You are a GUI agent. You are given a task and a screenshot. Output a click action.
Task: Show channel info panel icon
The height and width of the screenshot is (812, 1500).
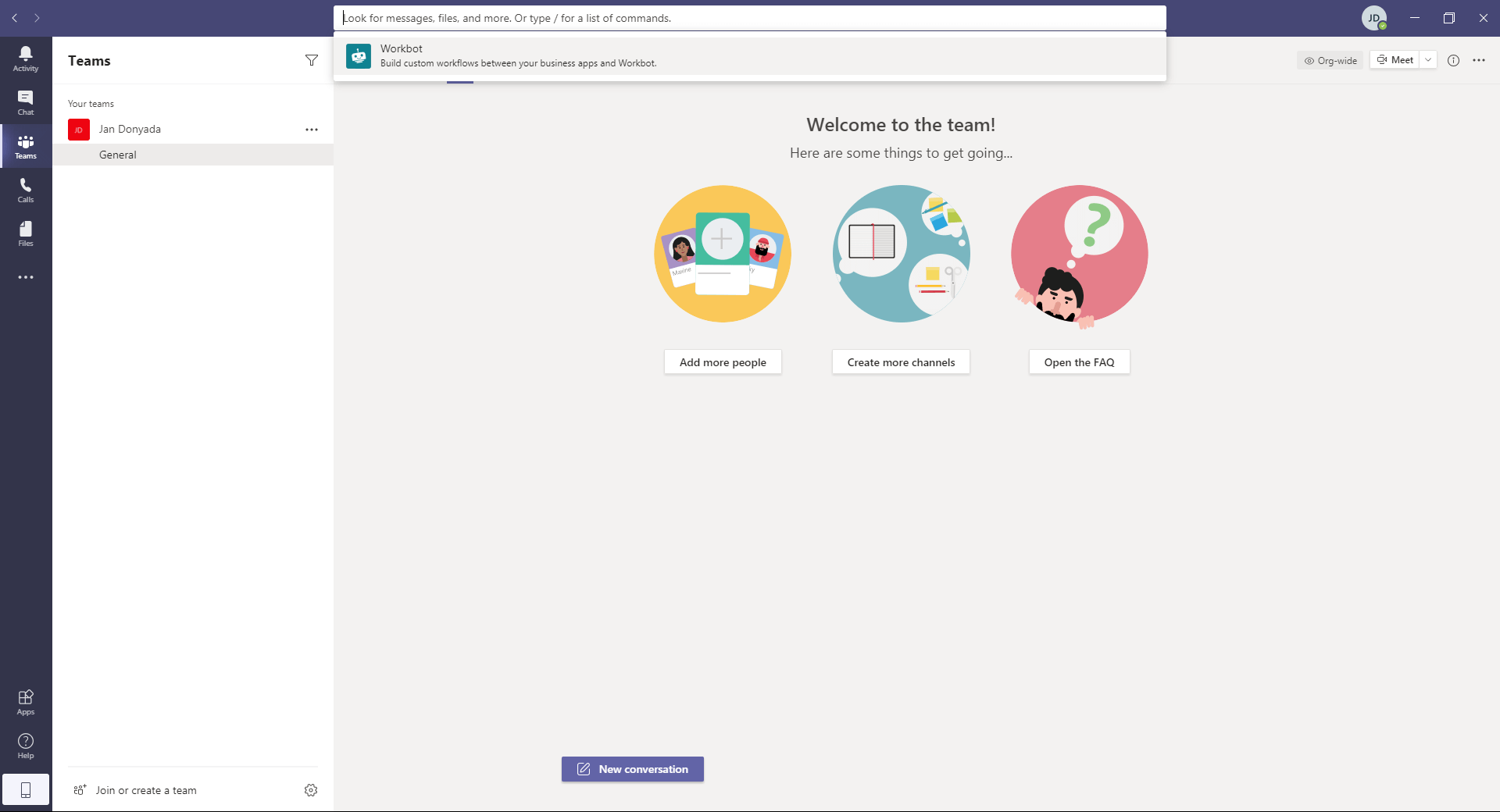pos(1453,60)
